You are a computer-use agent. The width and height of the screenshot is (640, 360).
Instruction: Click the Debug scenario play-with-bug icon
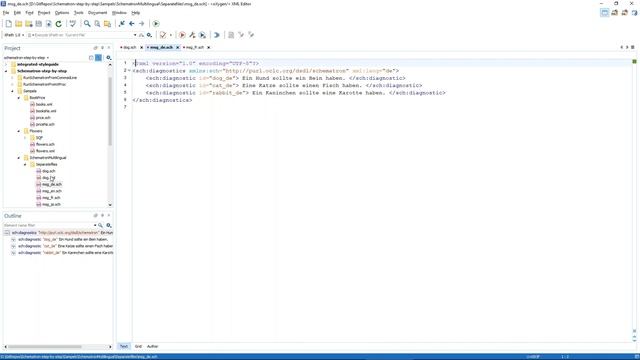202,35
